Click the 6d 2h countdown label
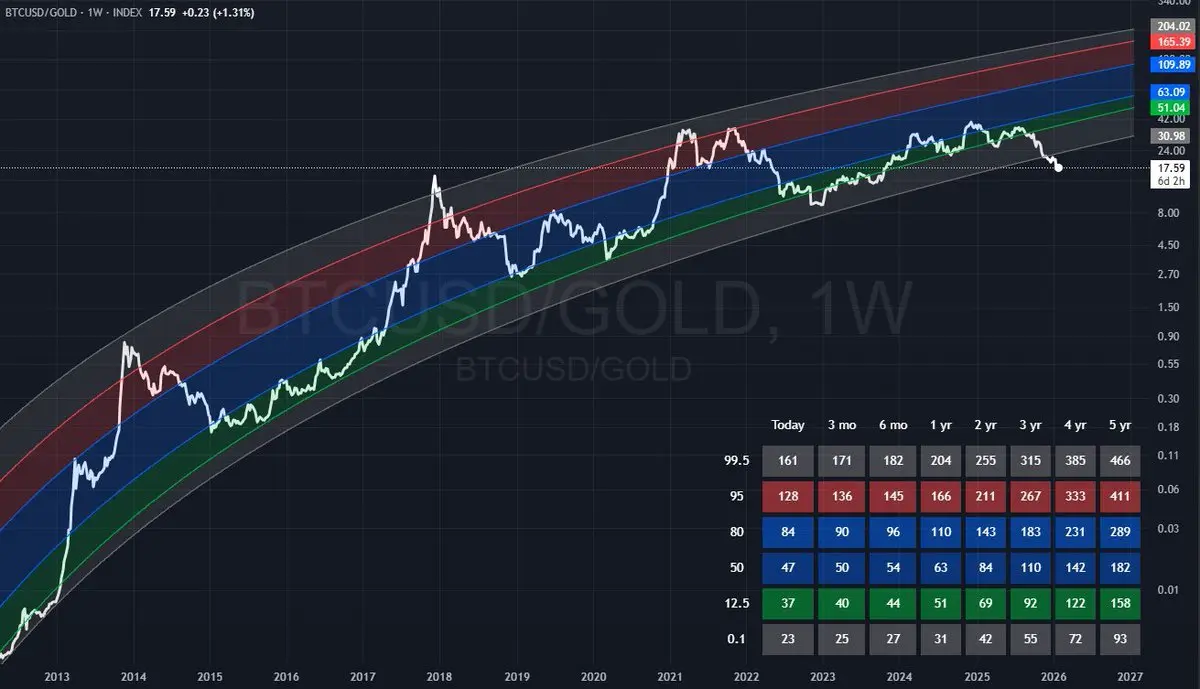Viewport: 1200px width, 689px height. [x=1170, y=181]
